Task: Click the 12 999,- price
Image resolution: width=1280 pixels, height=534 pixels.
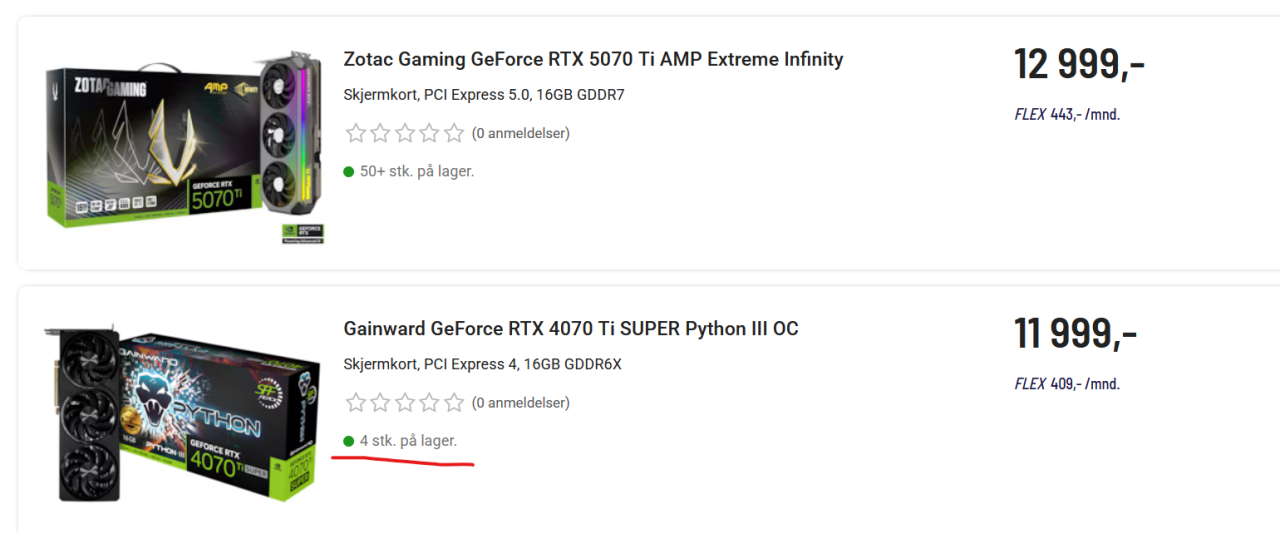Action: [1079, 65]
